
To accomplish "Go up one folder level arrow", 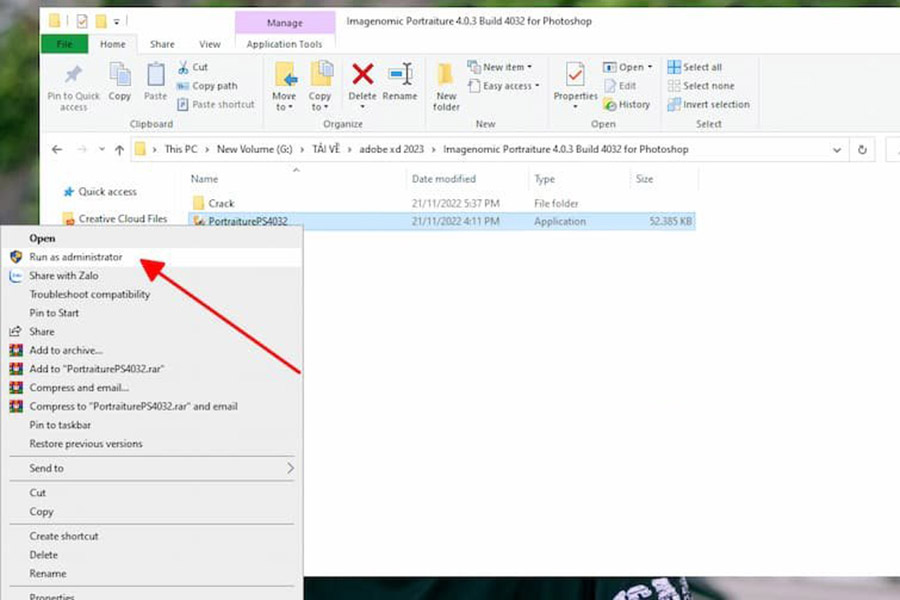I will [x=119, y=150].
